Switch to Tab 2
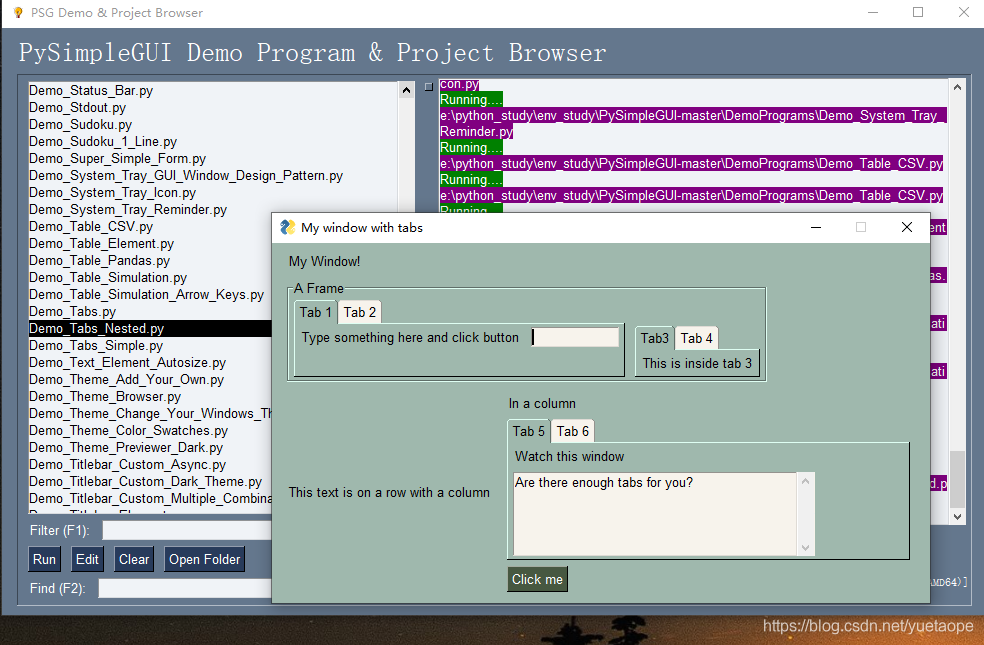The width and height of the screenshot is (984, 645). pyautogui.click(x=360, y=312)
